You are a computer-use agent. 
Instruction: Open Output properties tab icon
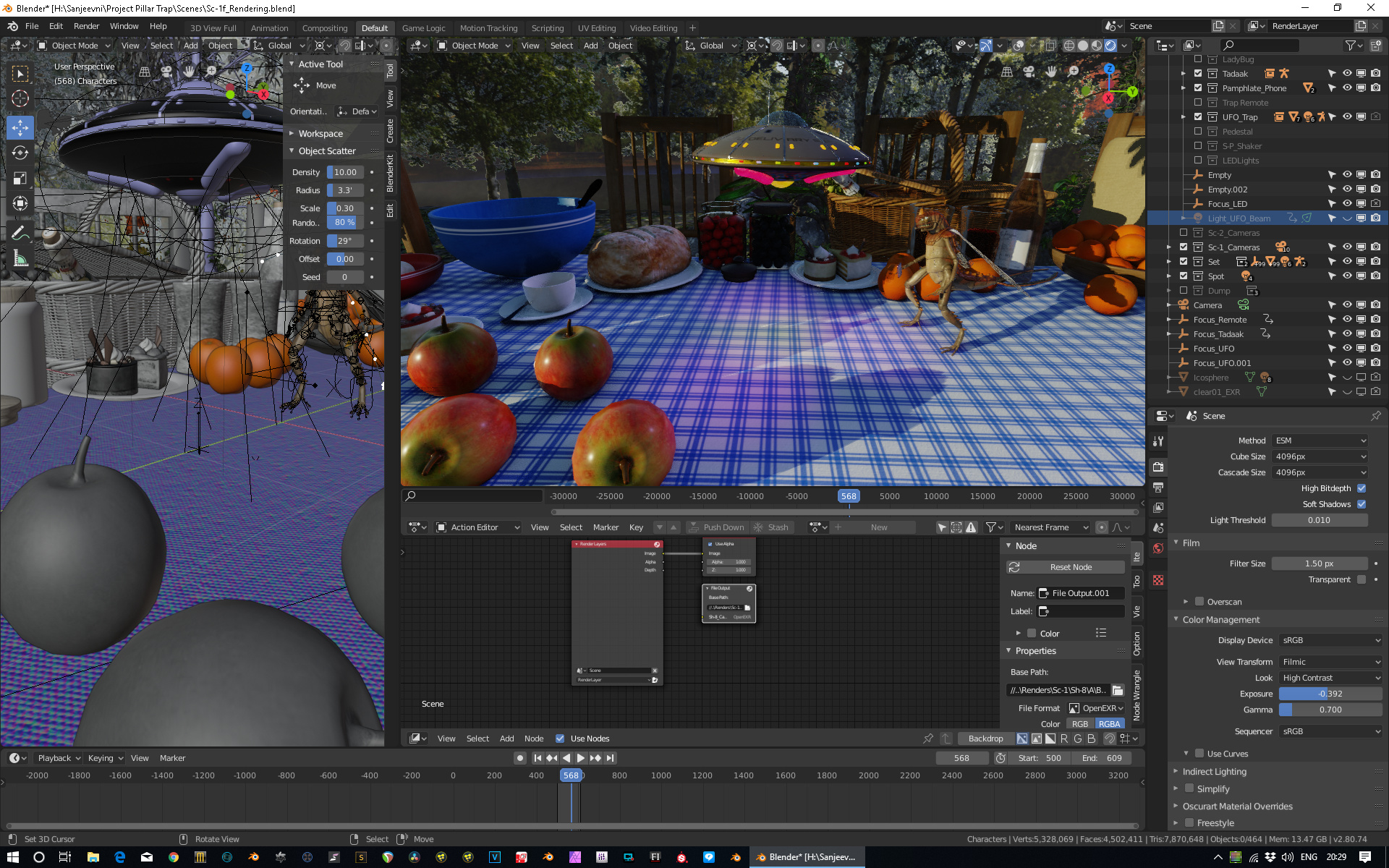[x=1158, y=488]
